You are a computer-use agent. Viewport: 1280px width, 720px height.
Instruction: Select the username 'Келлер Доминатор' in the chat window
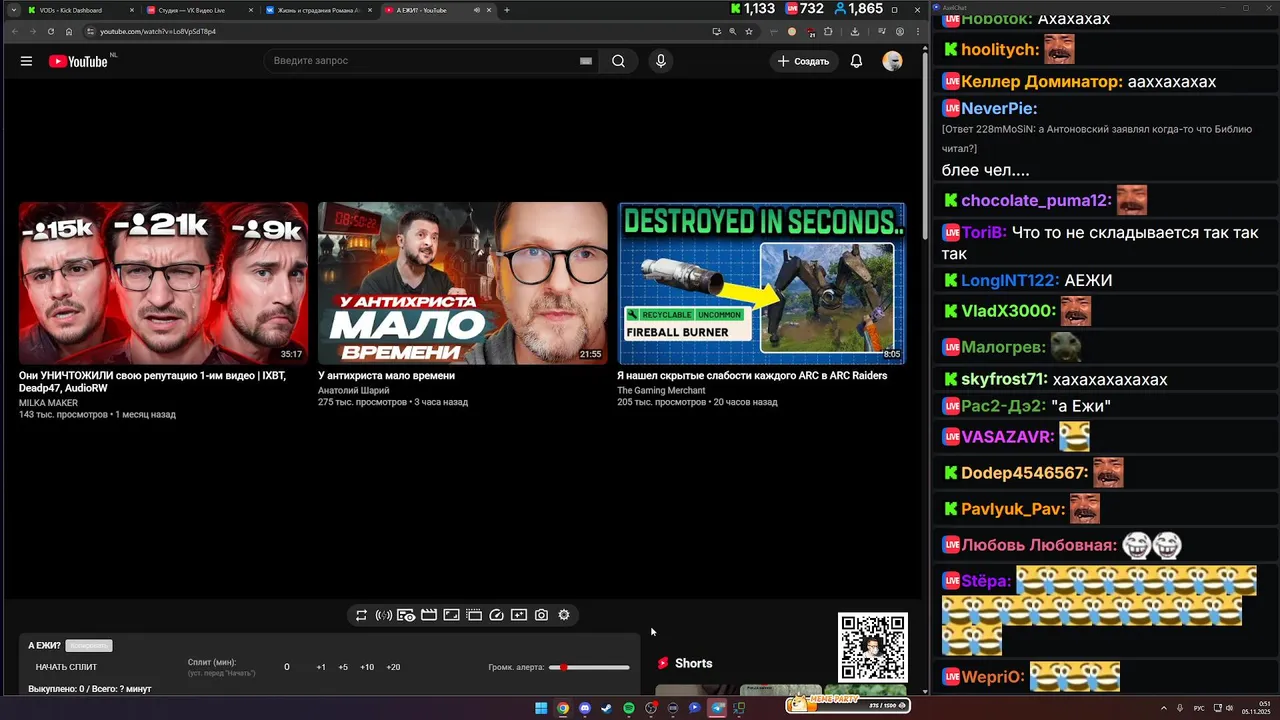coord(1041,82)
